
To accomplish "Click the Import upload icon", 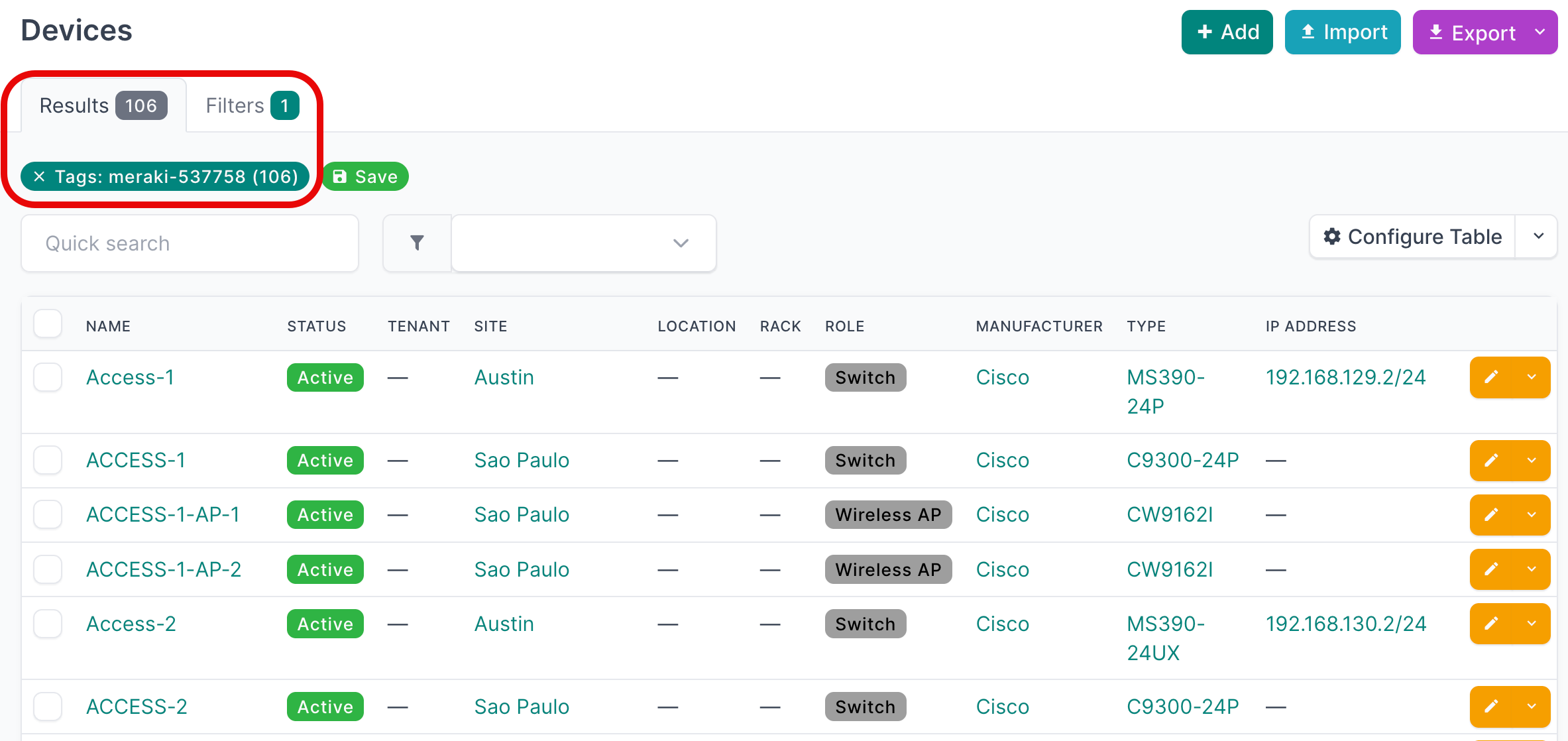I will point(1307,31).
